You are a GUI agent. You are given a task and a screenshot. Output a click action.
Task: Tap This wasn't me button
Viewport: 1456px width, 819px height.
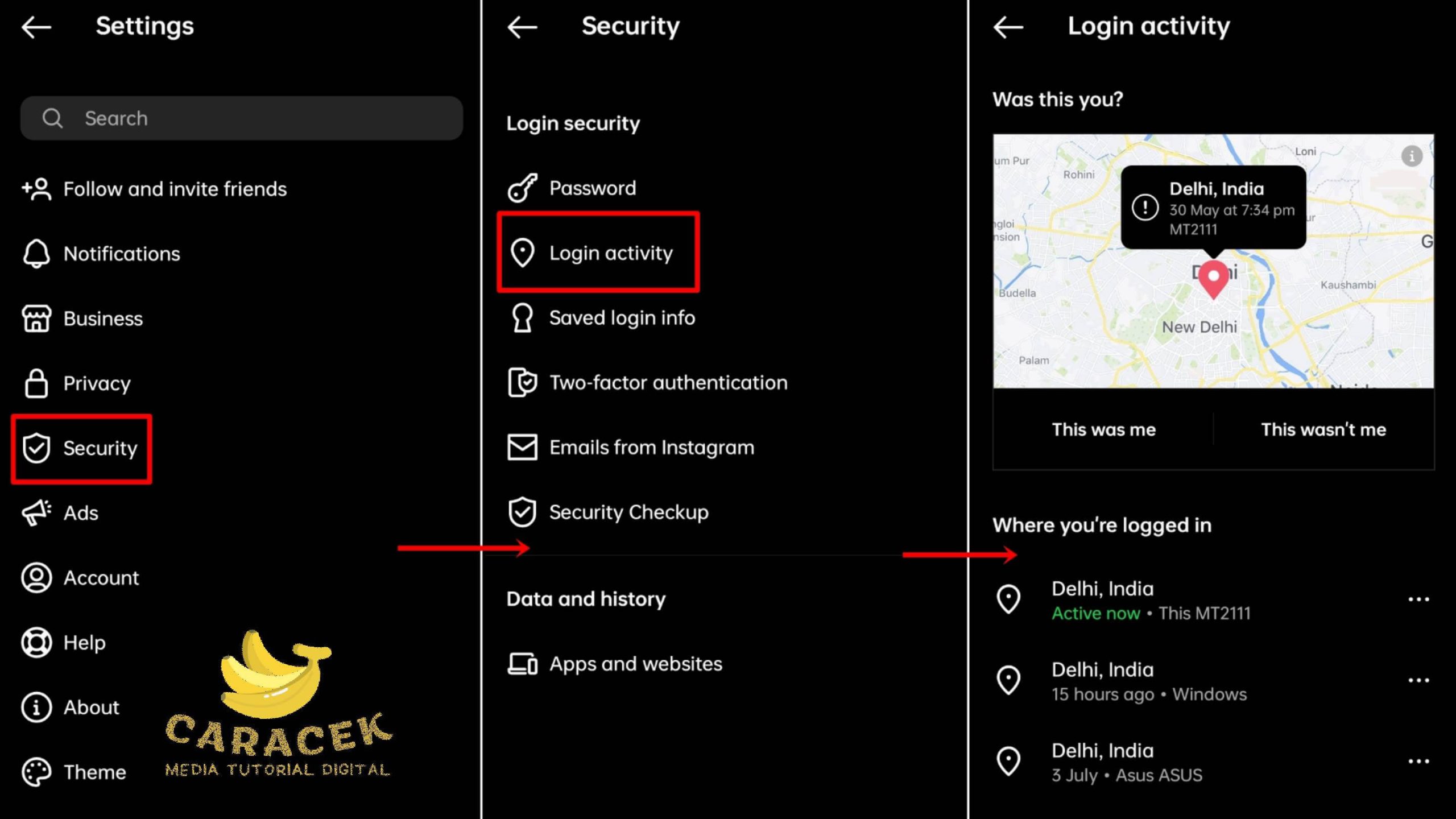[x=1323, y=429]
